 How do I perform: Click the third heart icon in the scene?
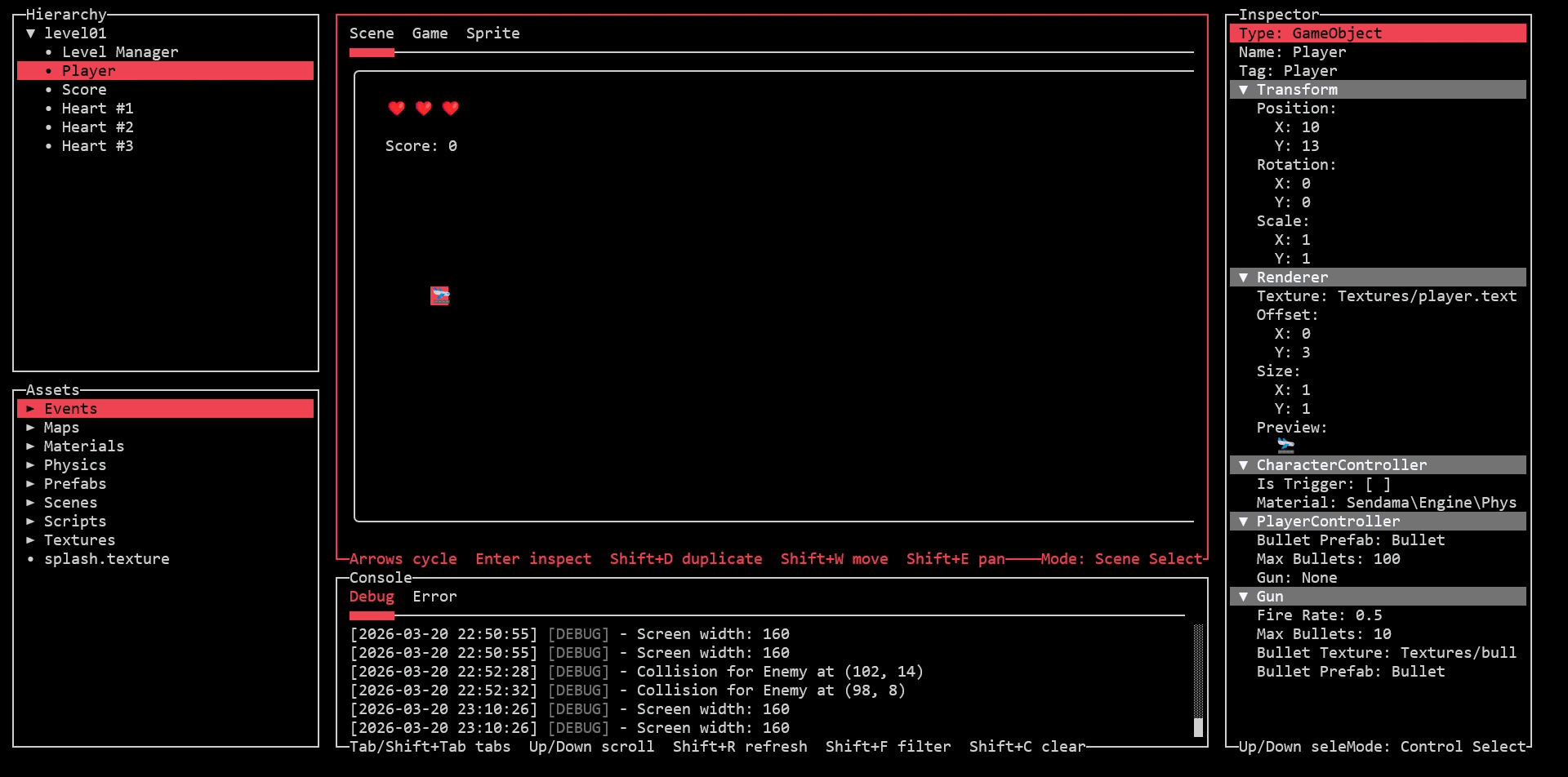coord(451,108)
